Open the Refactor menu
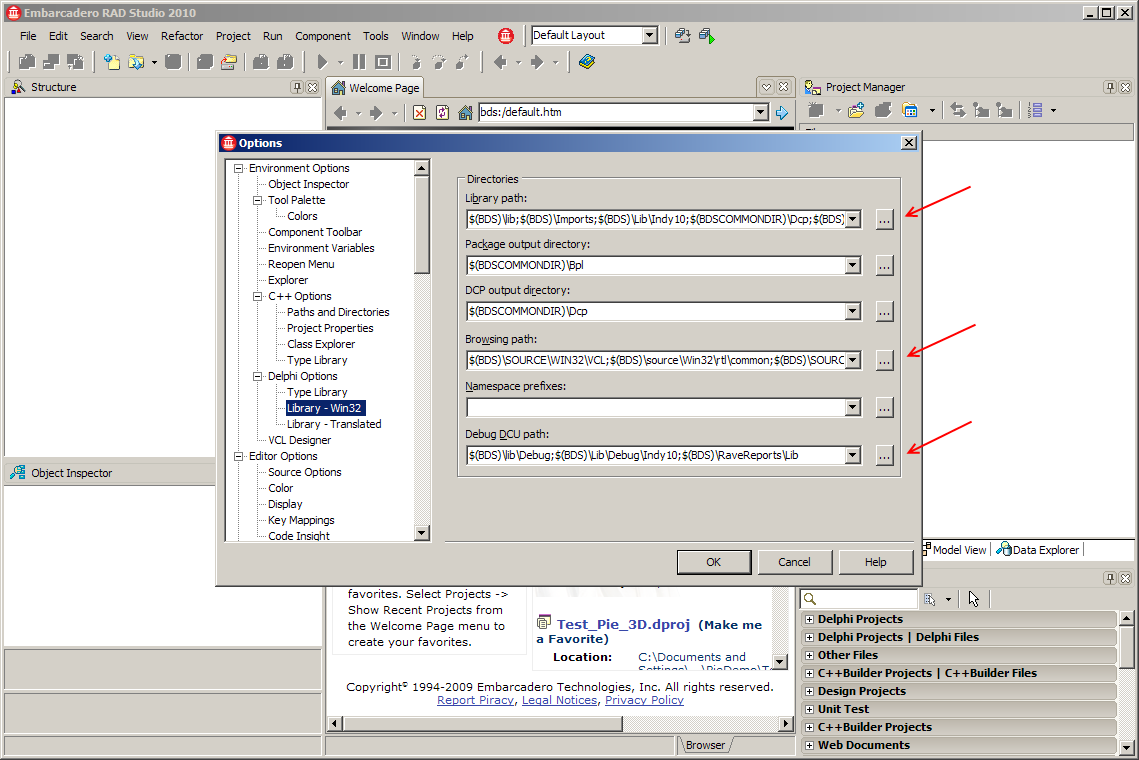Screen dimensions: 1139x760 click(182, 36)
